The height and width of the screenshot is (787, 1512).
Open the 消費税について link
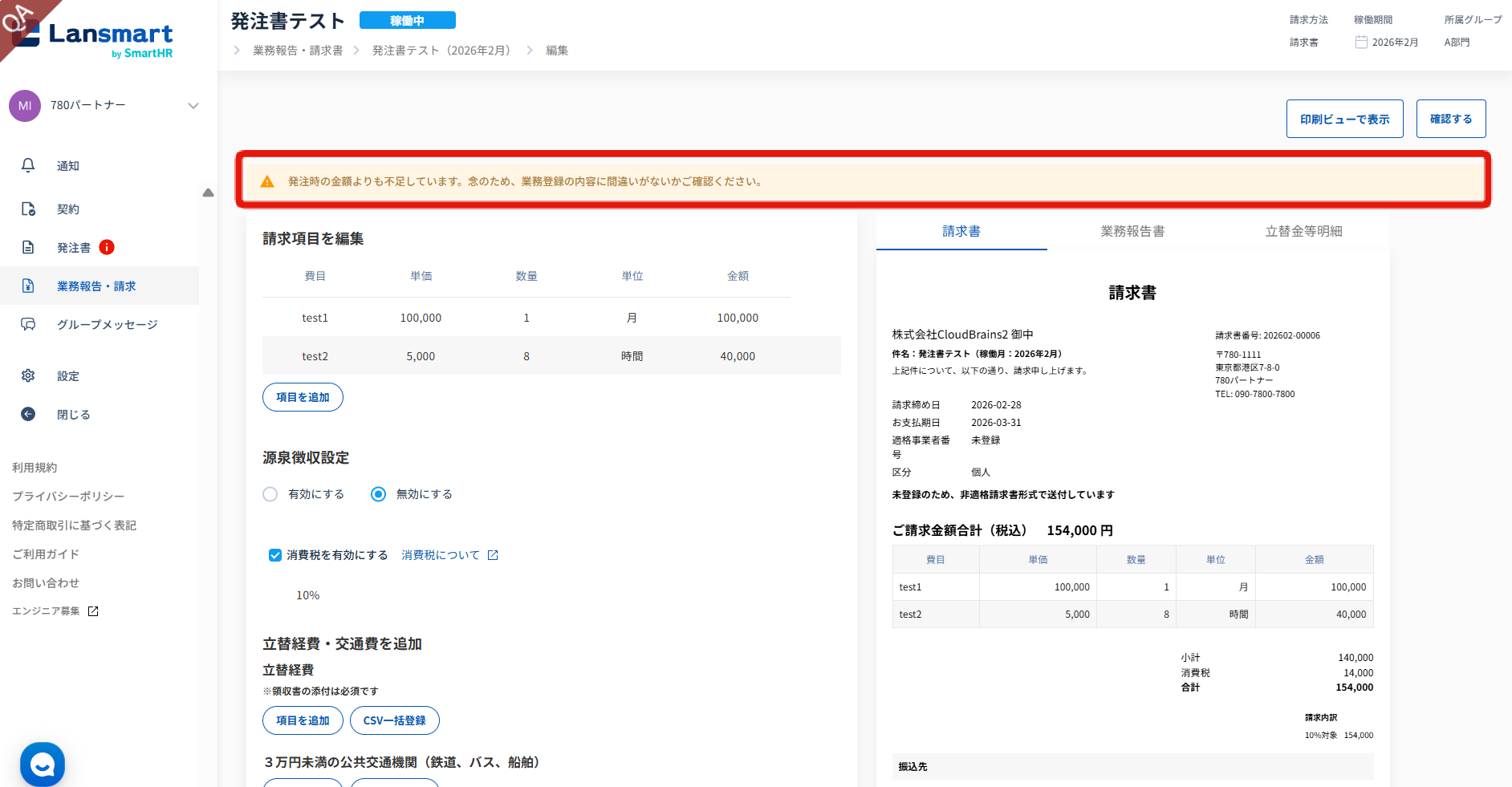click(441, 555)
